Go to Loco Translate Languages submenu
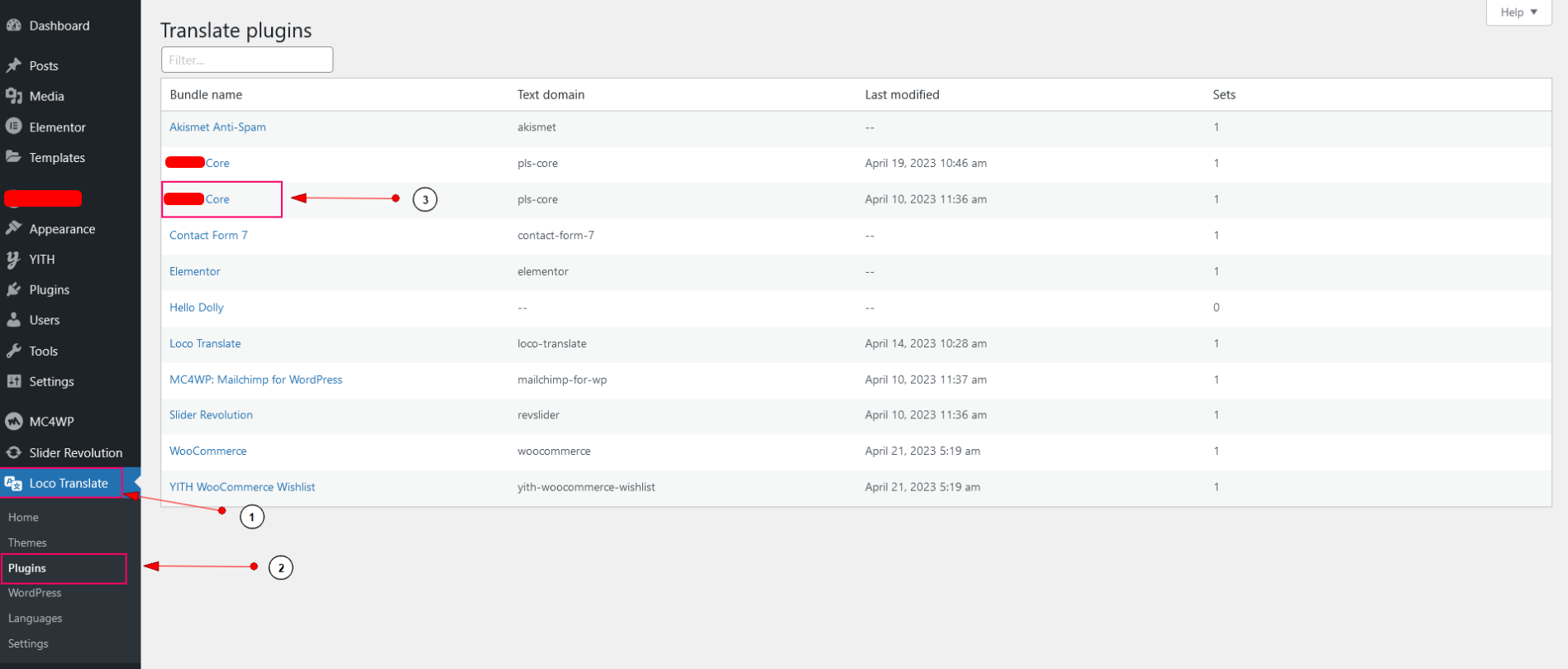Screen dimensions: 1568x669 point(35,618)
